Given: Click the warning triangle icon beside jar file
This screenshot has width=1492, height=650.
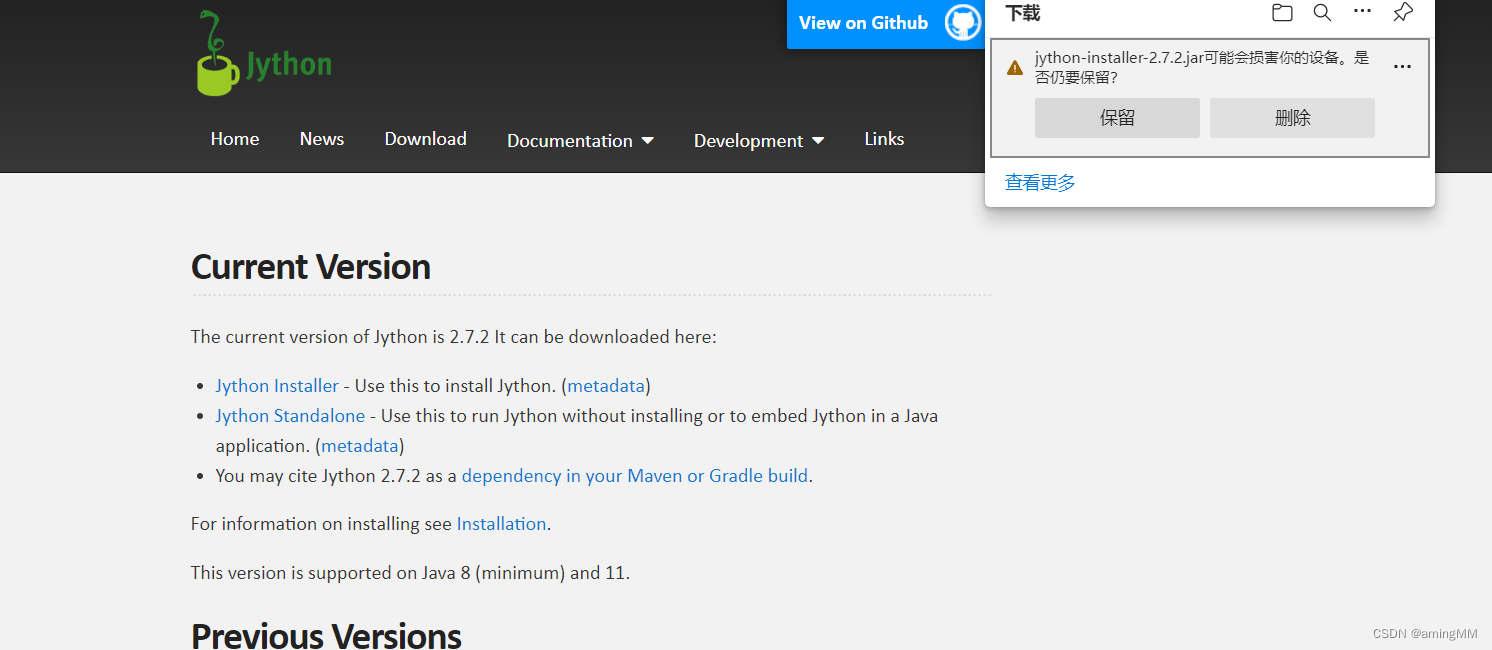Looking at the screenshot, I should click(x=1015, y=67).
